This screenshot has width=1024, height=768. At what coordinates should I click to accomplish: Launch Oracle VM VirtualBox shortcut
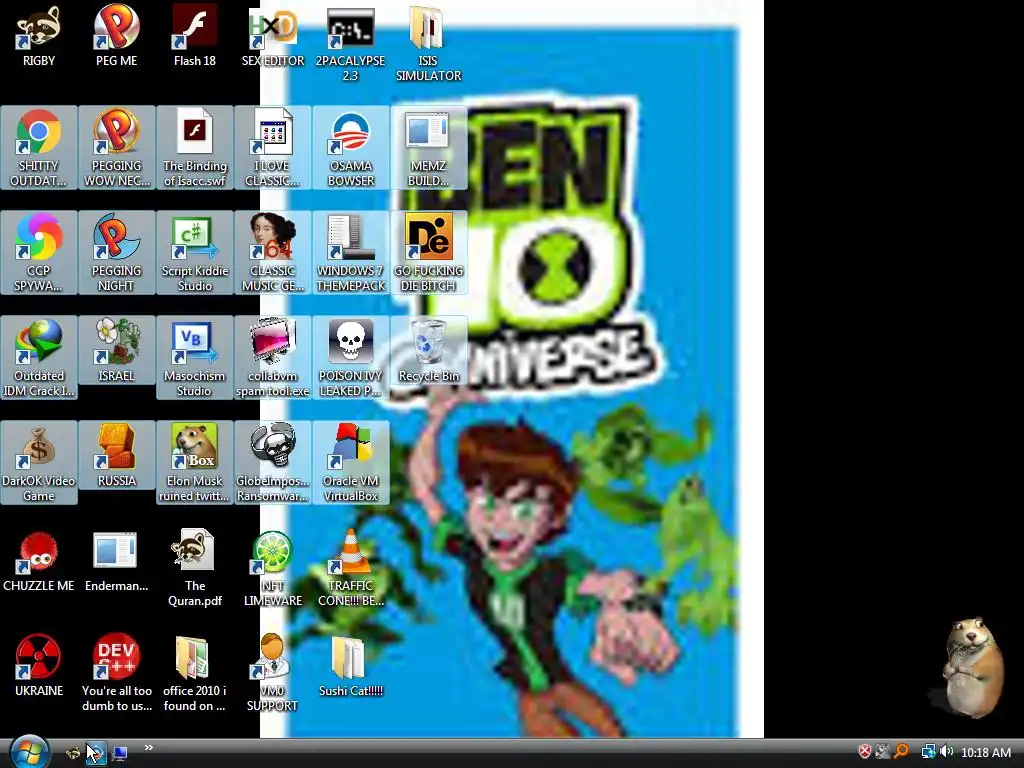351,463
